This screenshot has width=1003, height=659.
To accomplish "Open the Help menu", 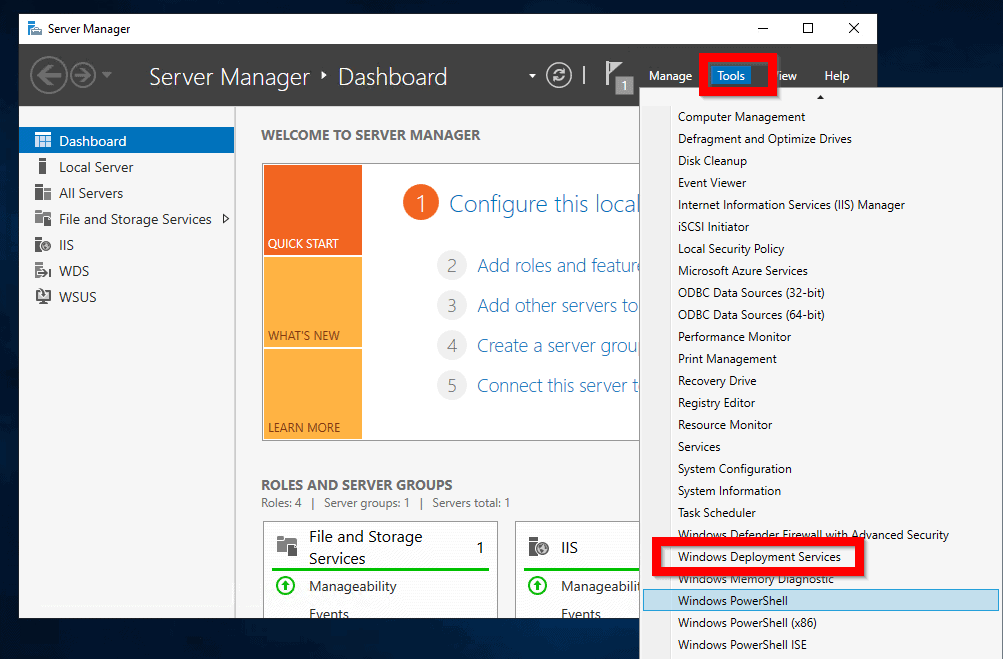I will point(836,76).
